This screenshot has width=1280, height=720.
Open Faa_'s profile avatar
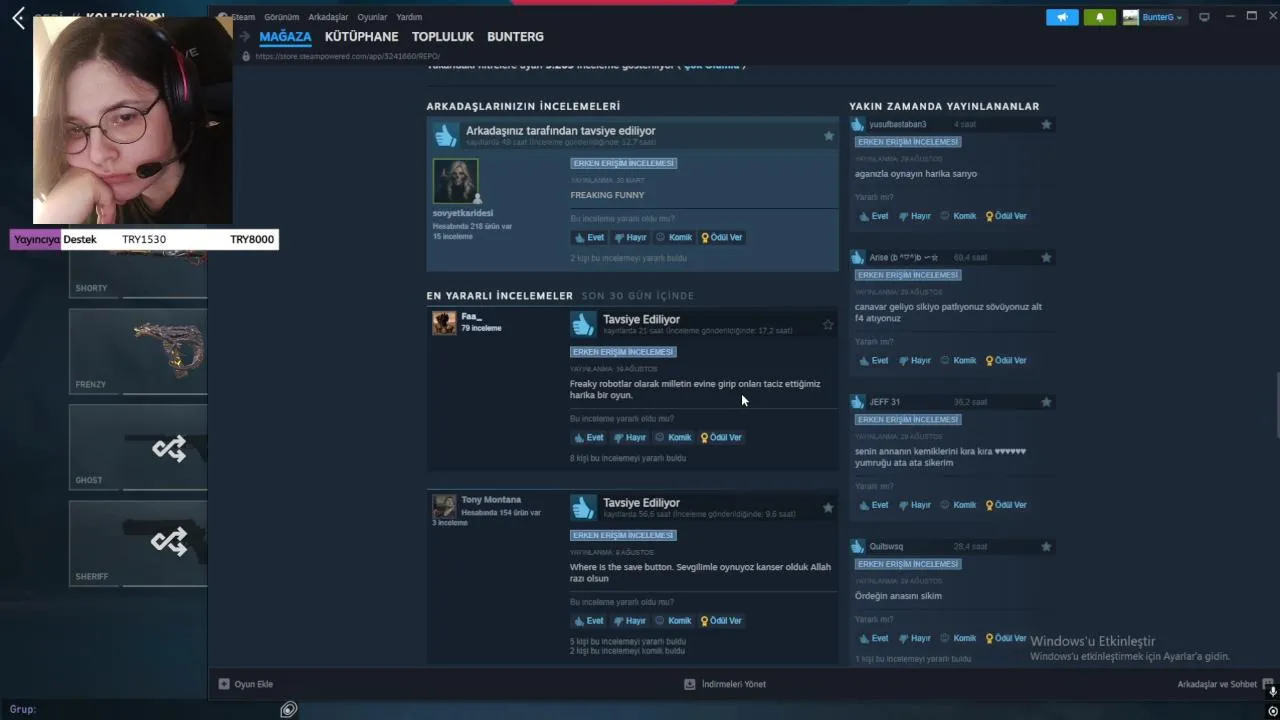click(x=444, y=322)
